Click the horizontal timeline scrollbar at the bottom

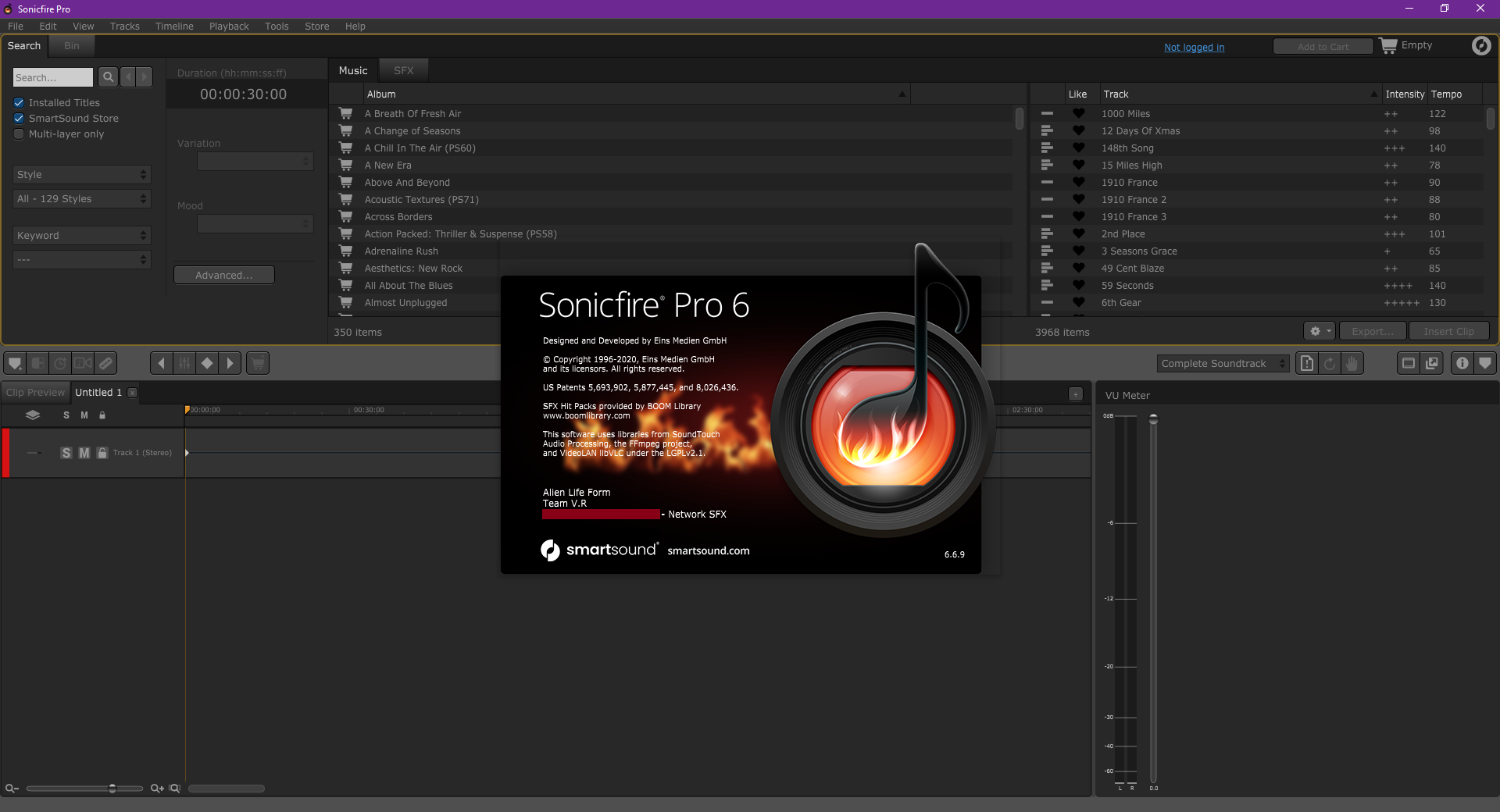(227, 789)
